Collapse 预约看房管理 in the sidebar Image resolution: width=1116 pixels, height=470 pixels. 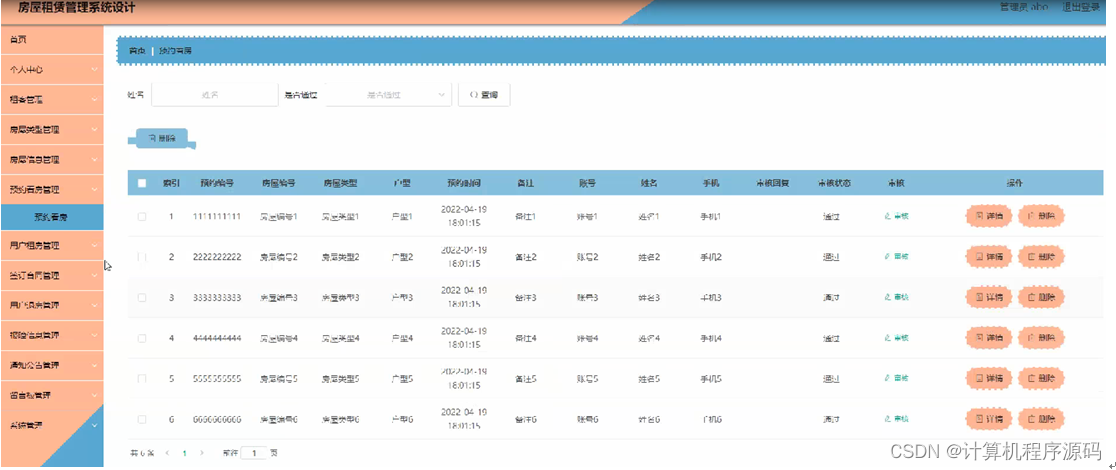click(51, 189)
